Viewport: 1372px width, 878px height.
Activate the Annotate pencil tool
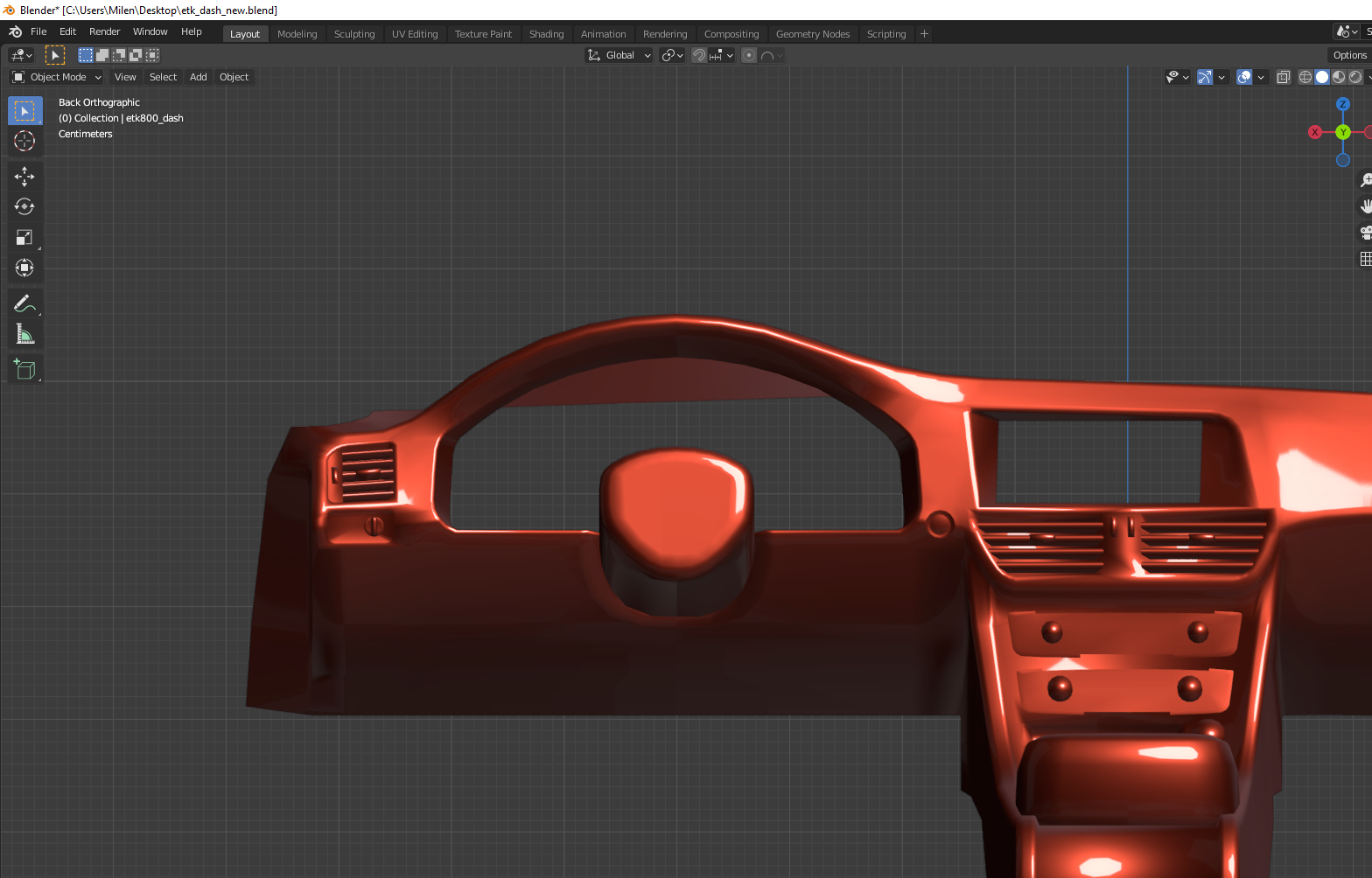click(24, 303)
